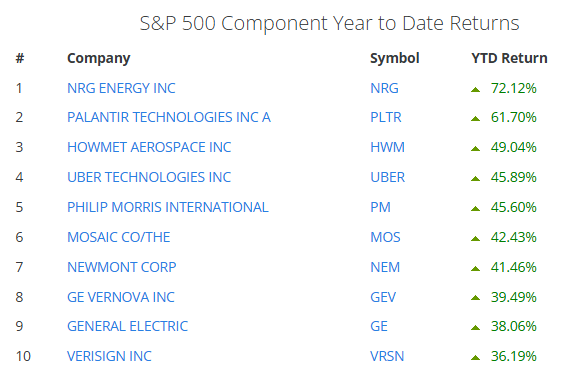Click the PALANTIR TECHNOLOGIES INC A link
Image resolution: width=563 pixels, height=365 pixels.
(x=169, y=117)
